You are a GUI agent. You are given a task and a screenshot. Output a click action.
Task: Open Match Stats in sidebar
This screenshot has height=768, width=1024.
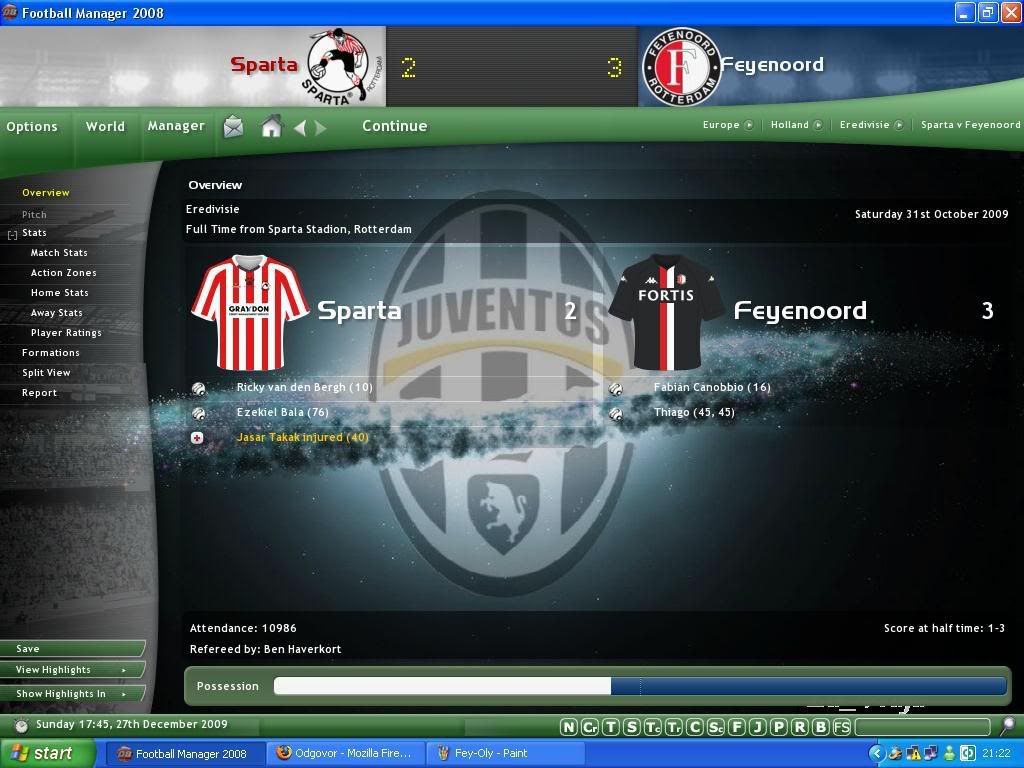[x=59, y=253]
